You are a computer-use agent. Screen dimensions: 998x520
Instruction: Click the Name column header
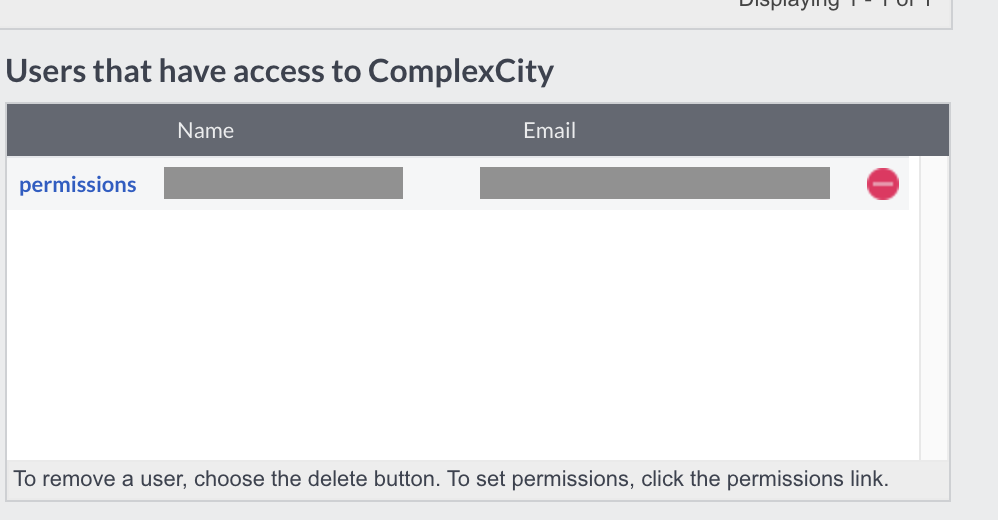205,130
